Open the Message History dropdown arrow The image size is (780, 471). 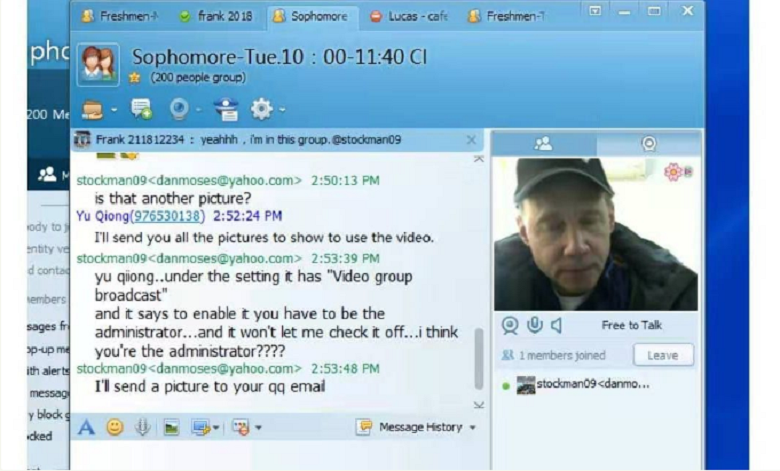[x=473, y=428]
